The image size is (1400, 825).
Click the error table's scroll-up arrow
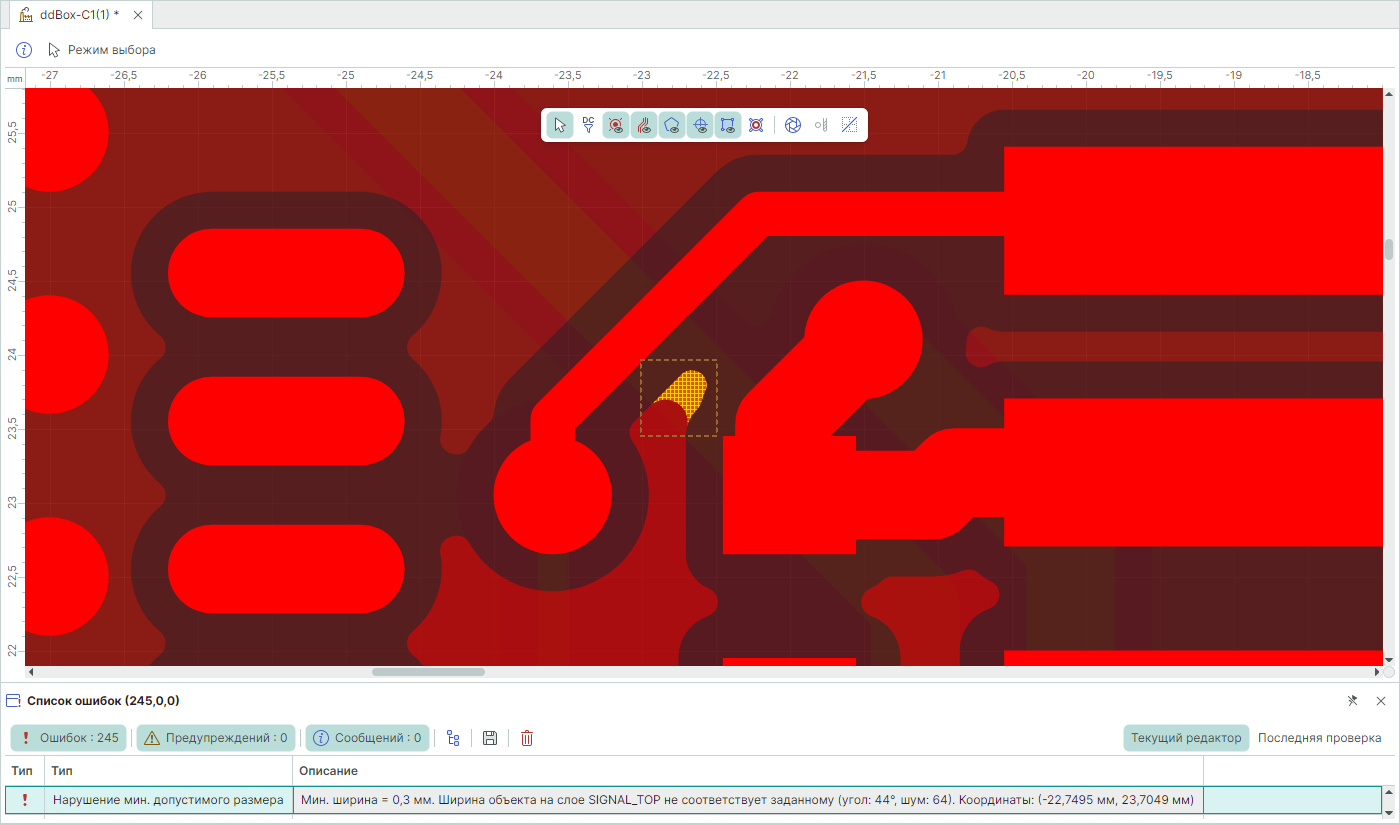click(x=1390, y=792)
